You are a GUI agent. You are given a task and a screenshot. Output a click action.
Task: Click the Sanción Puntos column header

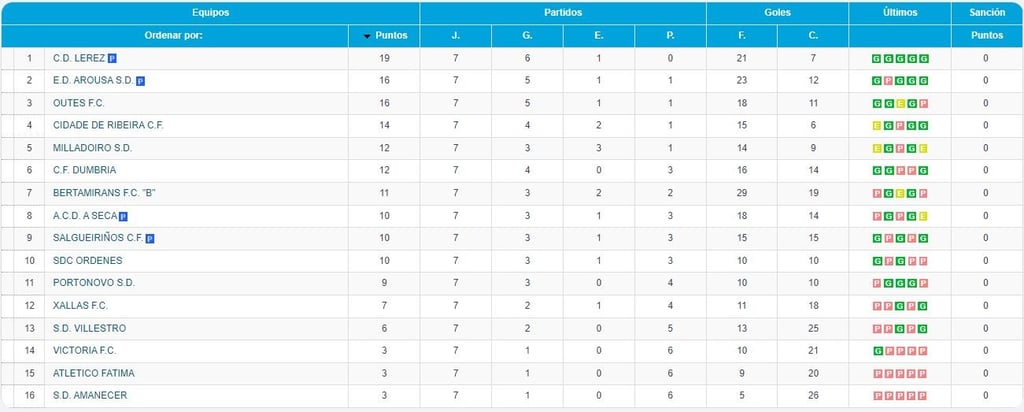click(986, 36)
